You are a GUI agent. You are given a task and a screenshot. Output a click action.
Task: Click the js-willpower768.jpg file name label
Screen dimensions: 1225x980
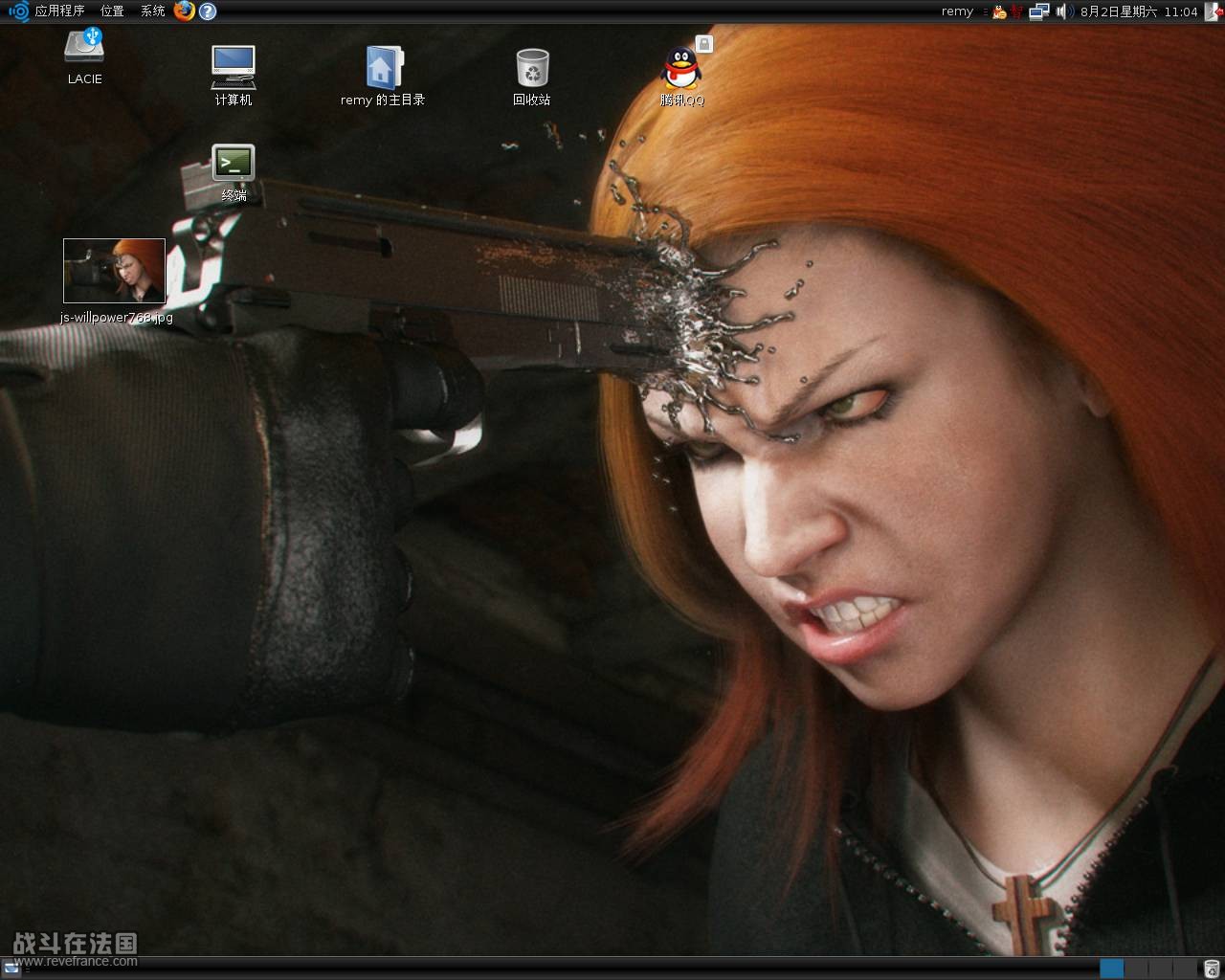117,317
